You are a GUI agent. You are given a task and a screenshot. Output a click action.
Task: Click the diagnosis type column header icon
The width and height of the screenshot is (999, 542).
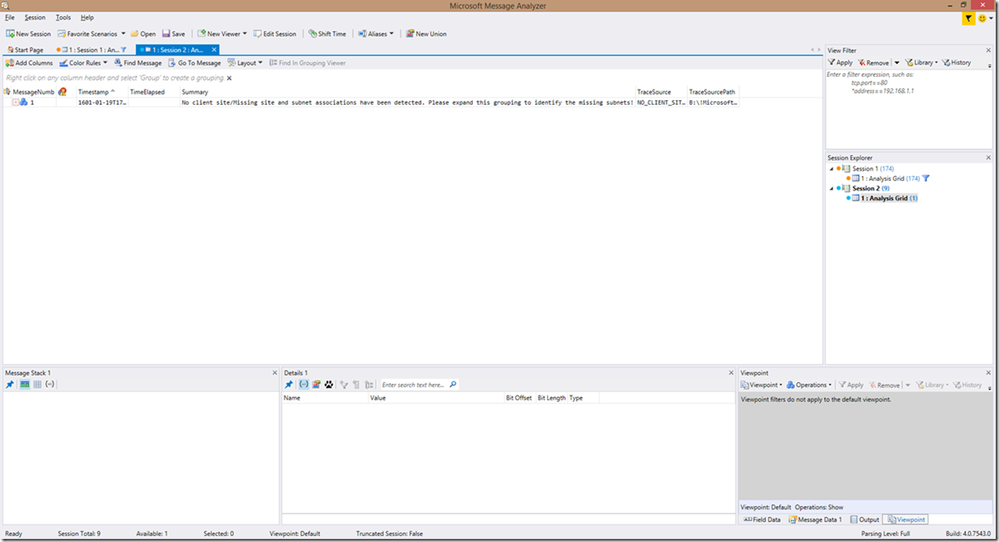tap(62, 92)
